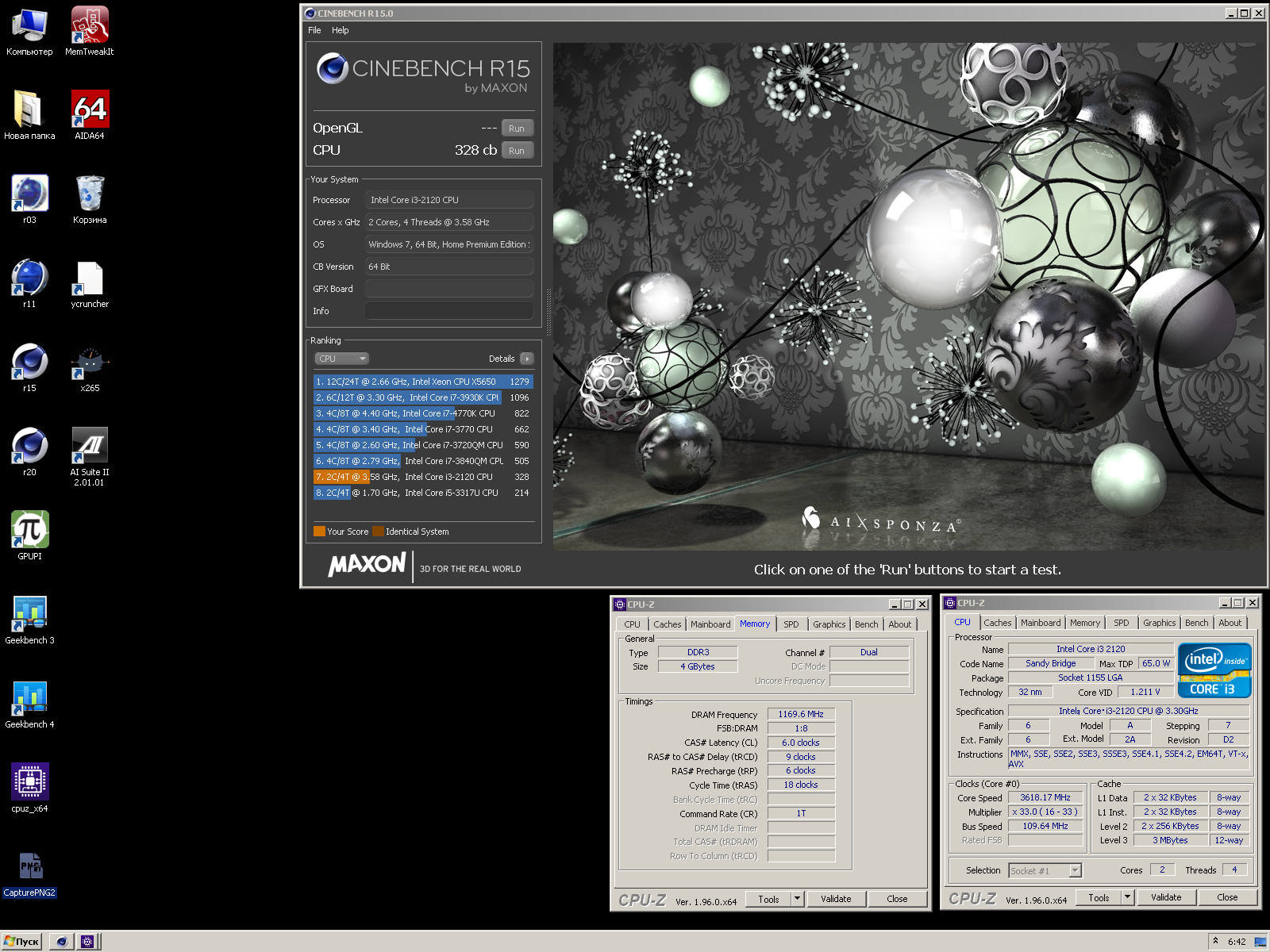Open SPD tab in right CPU-Z window
Viewport: 1270px width, 952px height.
pos(1122,623)
